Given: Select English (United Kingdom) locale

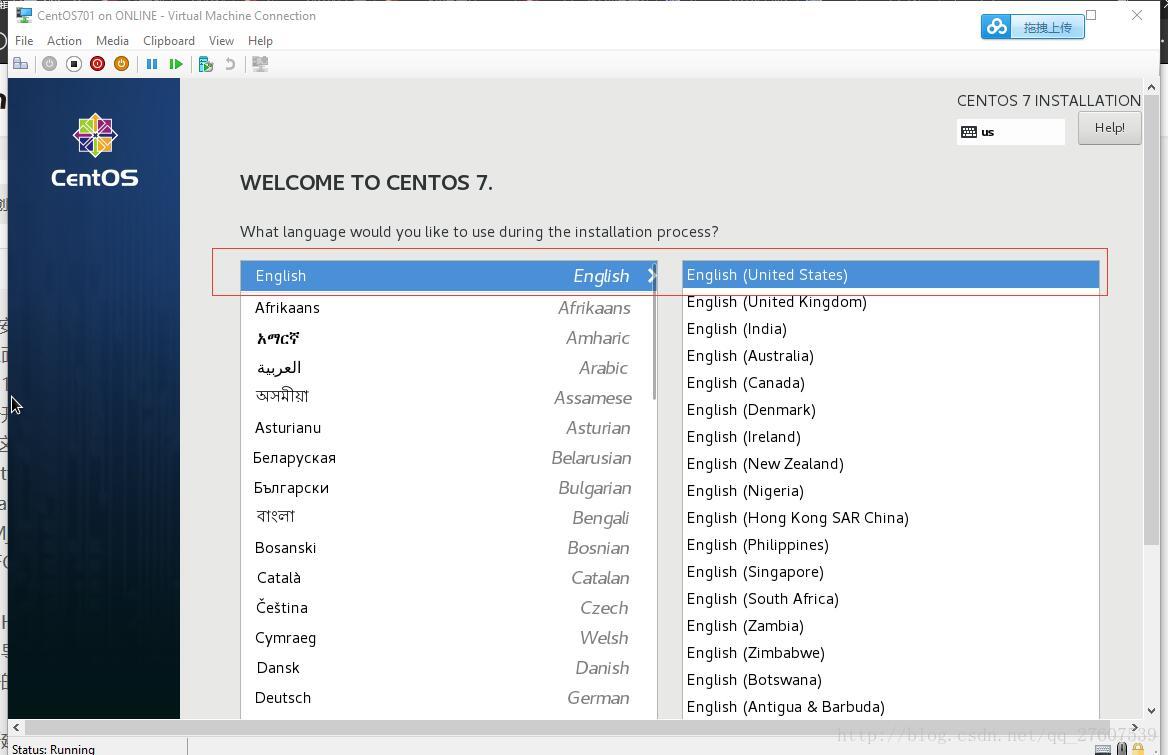Looking at the screenshot, I should tap(890, 302).
